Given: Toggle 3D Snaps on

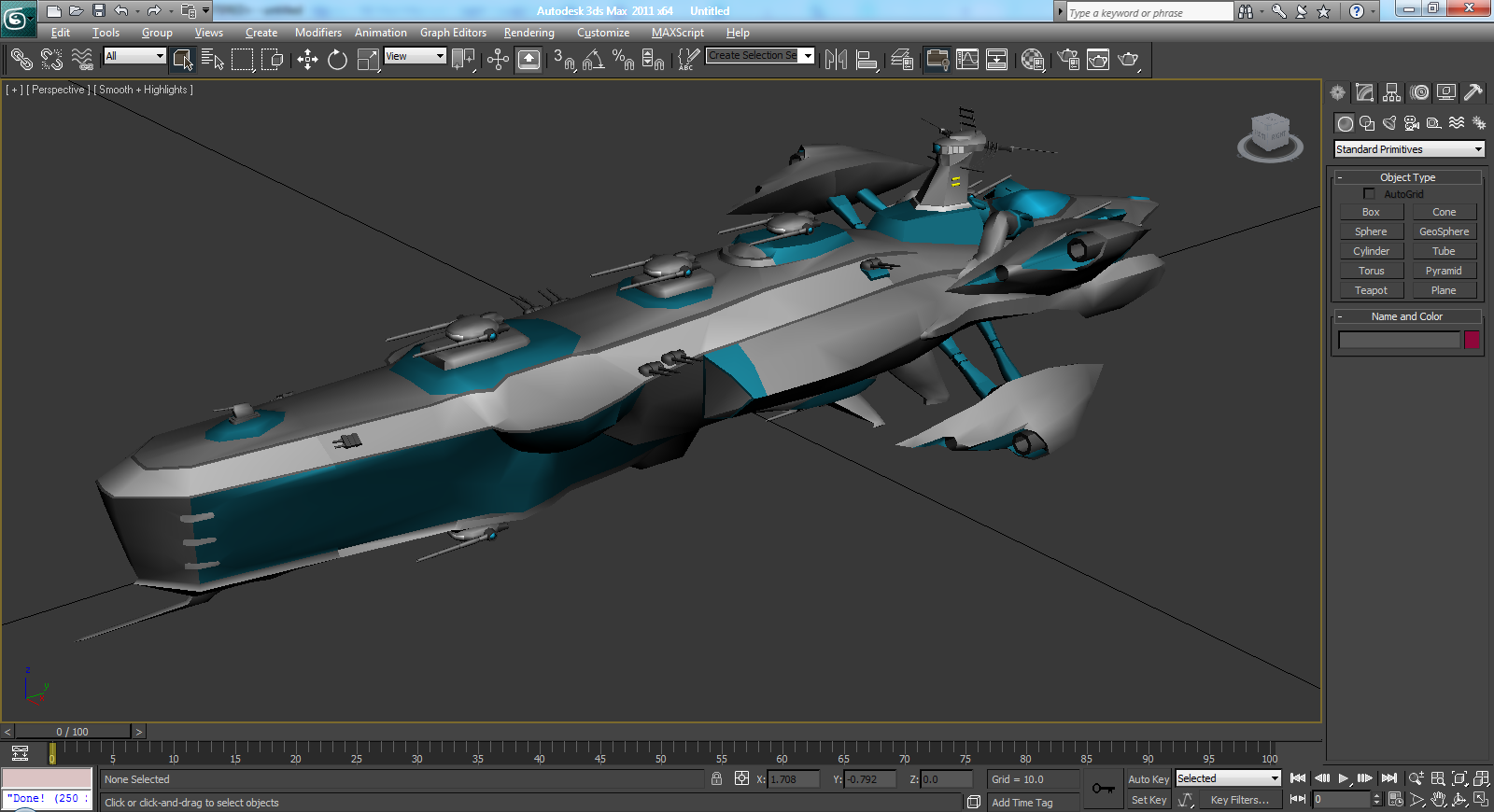Looking at the screenshot, I should point(563,60).
